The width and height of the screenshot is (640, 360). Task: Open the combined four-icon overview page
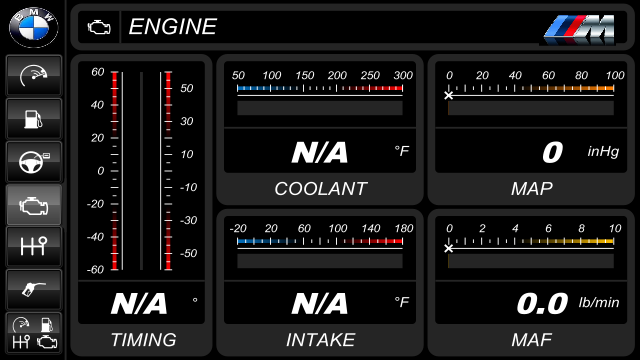tap(34, 333)
